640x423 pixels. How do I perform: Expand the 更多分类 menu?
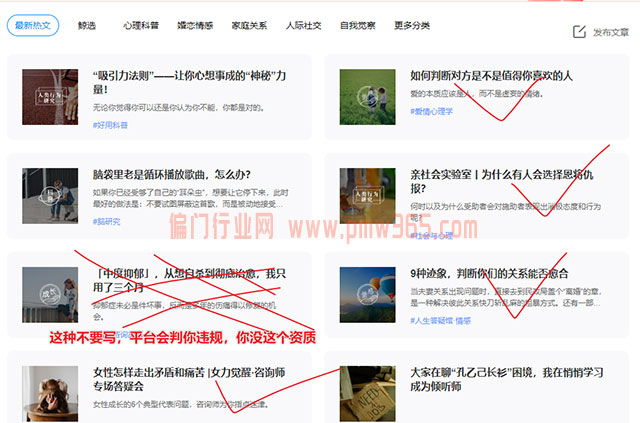coord(412,25)
